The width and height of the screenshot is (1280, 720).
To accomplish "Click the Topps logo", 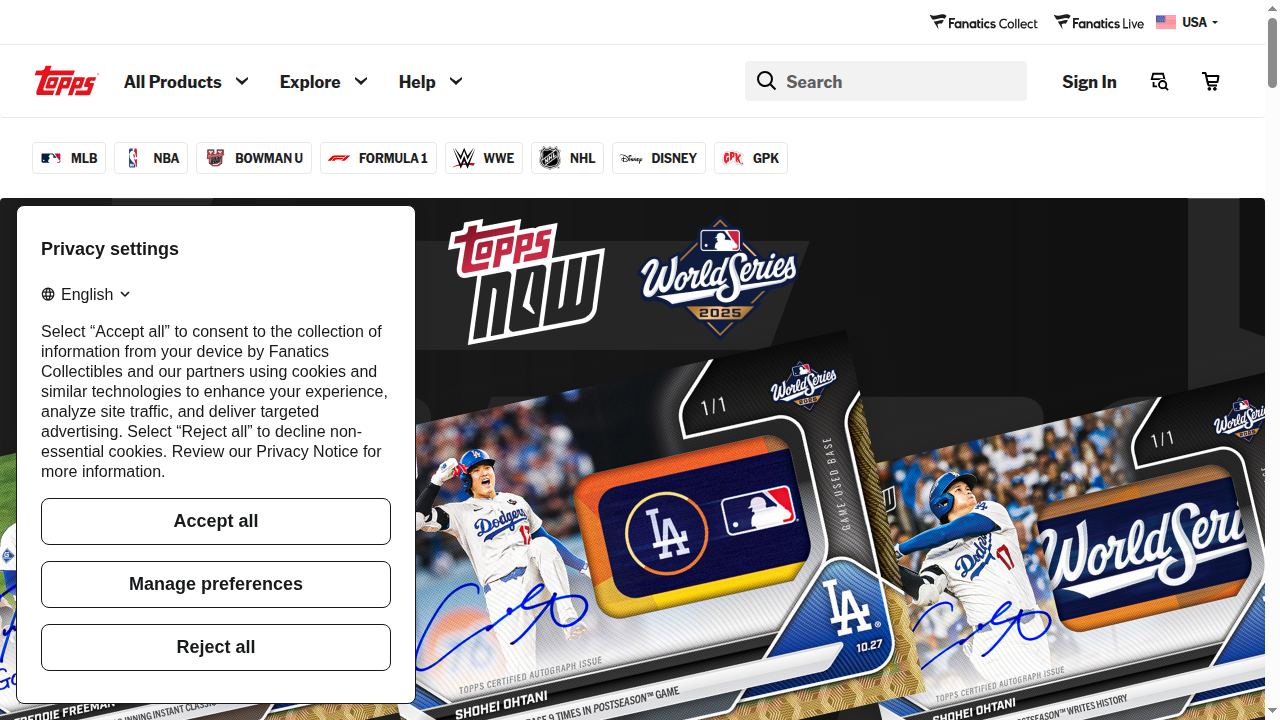I will pyautogui.click(x=65, y=81).
